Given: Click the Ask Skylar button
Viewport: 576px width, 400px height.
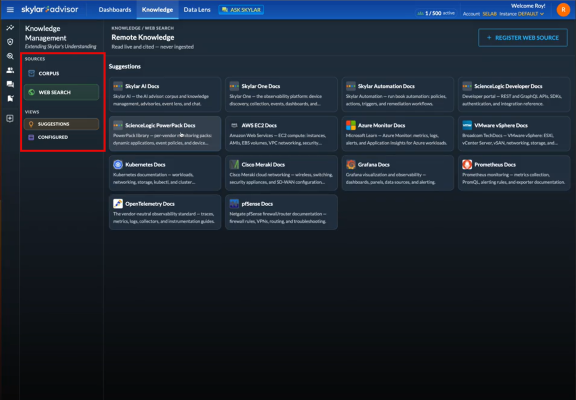Looking at the screenshot, I should (241, 10).
